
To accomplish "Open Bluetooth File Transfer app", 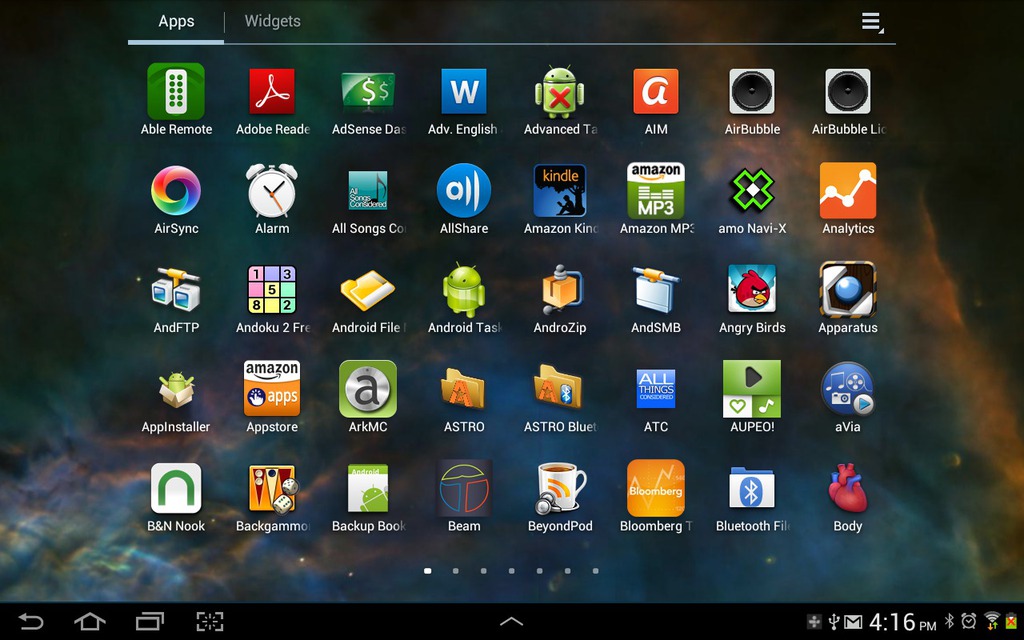I will point(752,488).
